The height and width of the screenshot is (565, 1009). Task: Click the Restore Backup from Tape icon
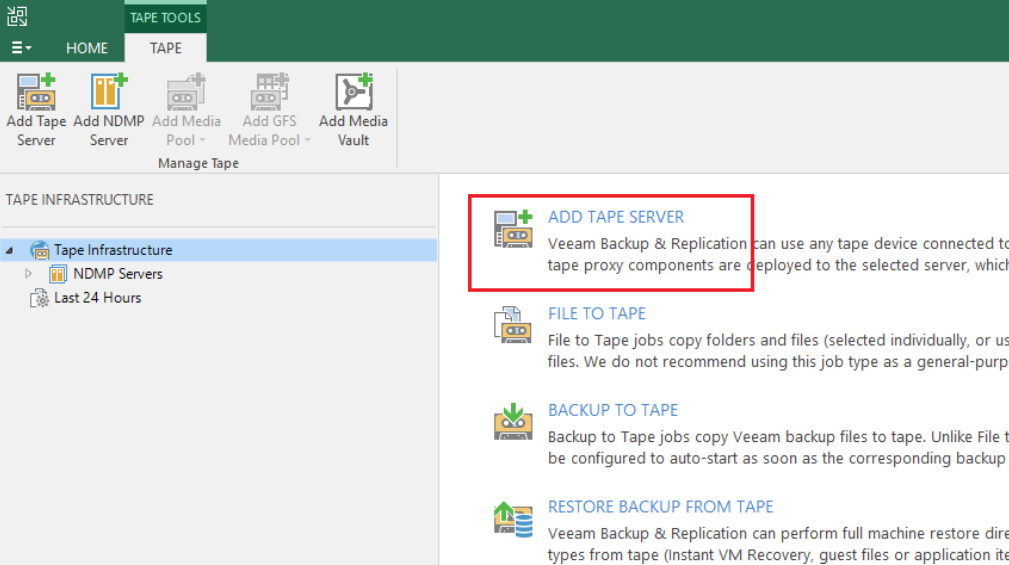click(514, 519)
